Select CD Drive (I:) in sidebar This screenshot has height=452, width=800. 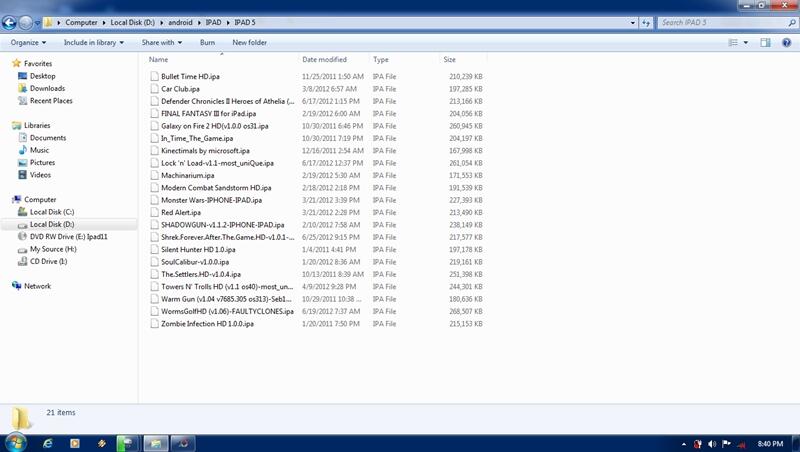[x=48, y=261]
